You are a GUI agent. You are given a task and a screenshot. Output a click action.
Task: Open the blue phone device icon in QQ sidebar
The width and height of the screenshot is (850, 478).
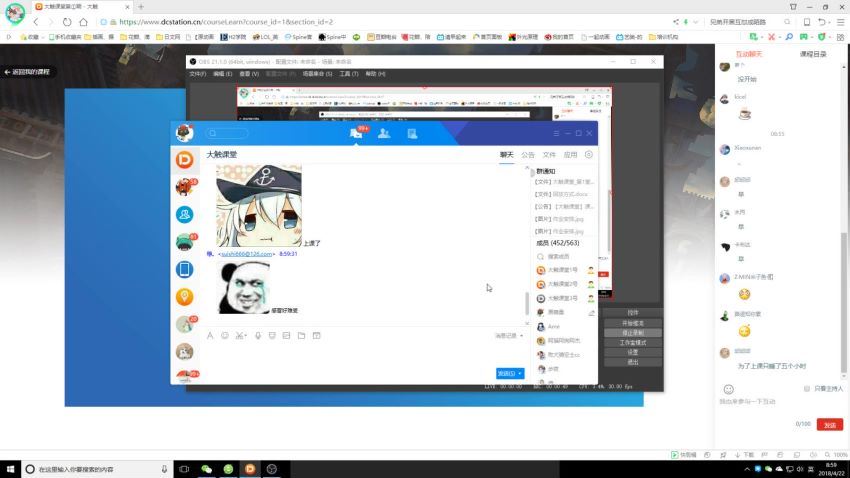tap(184, 269)
